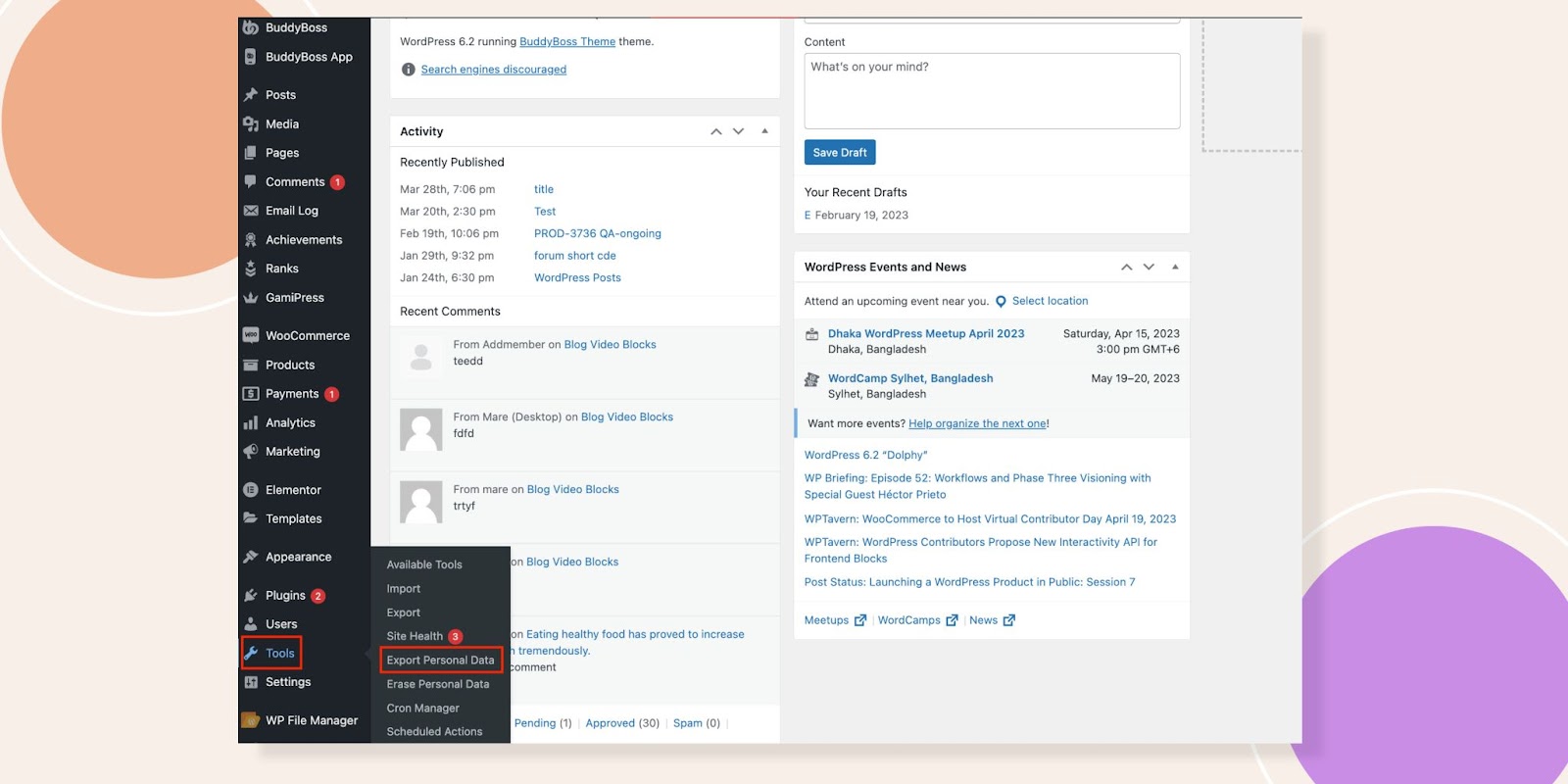Click the GamiPress crown icon
1568x784 pixels.
click(x=251, y=298)
